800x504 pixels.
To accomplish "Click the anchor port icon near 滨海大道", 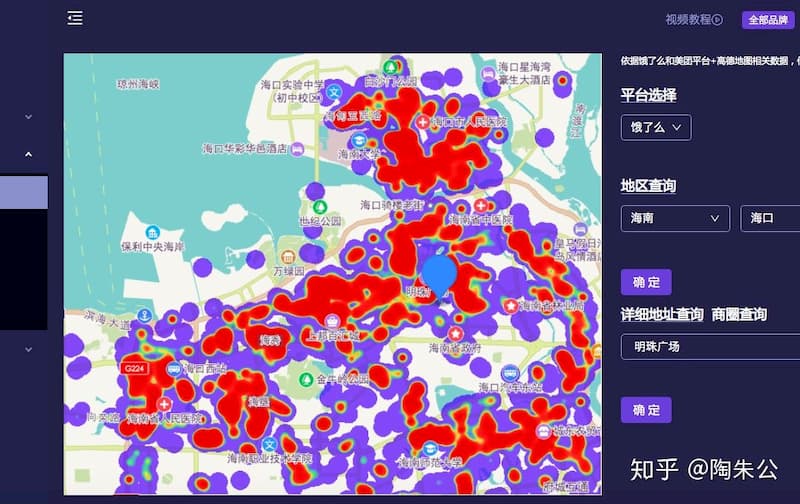I will [145, 315].
